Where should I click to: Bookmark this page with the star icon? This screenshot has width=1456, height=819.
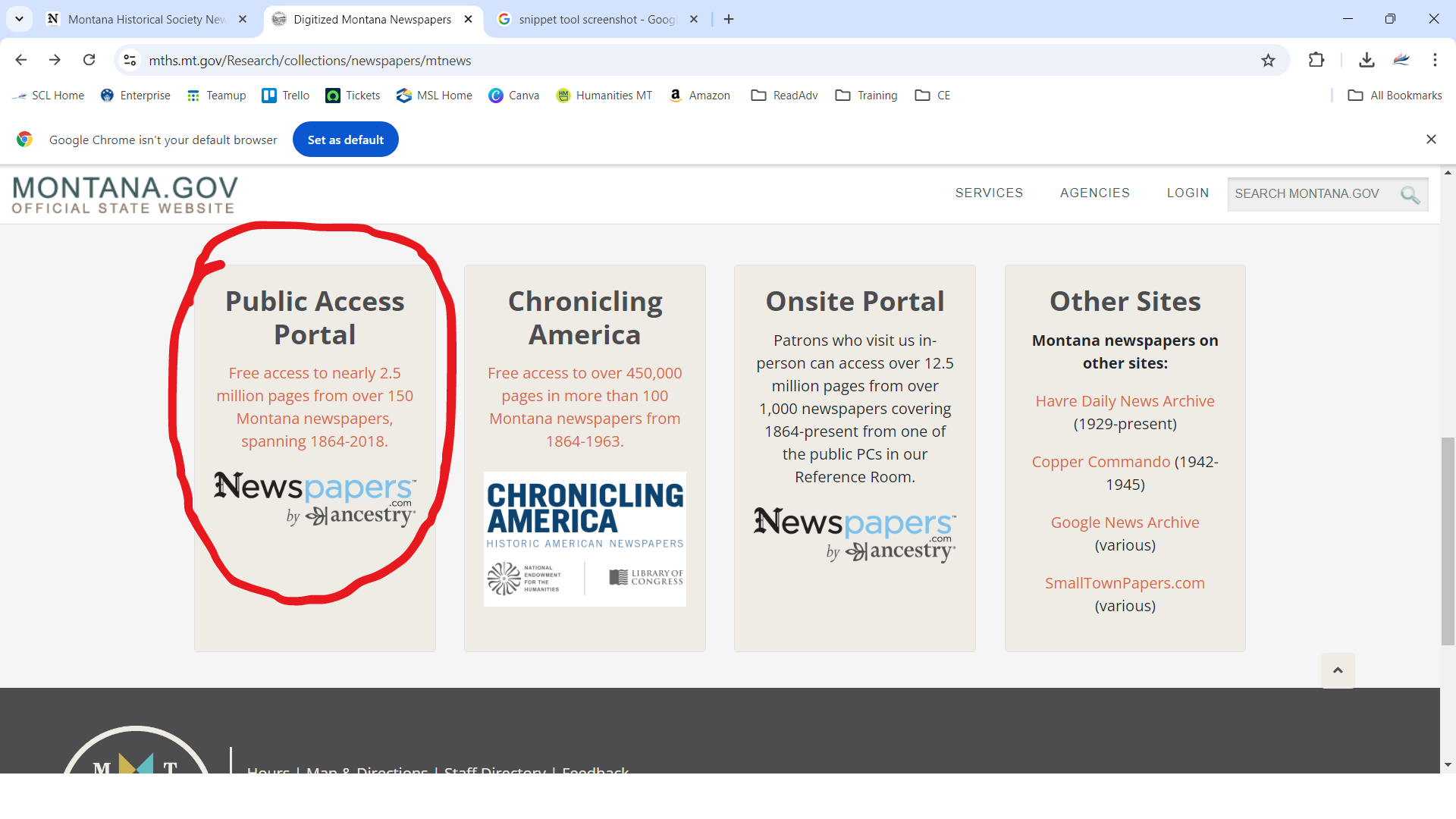point(1268,61)
